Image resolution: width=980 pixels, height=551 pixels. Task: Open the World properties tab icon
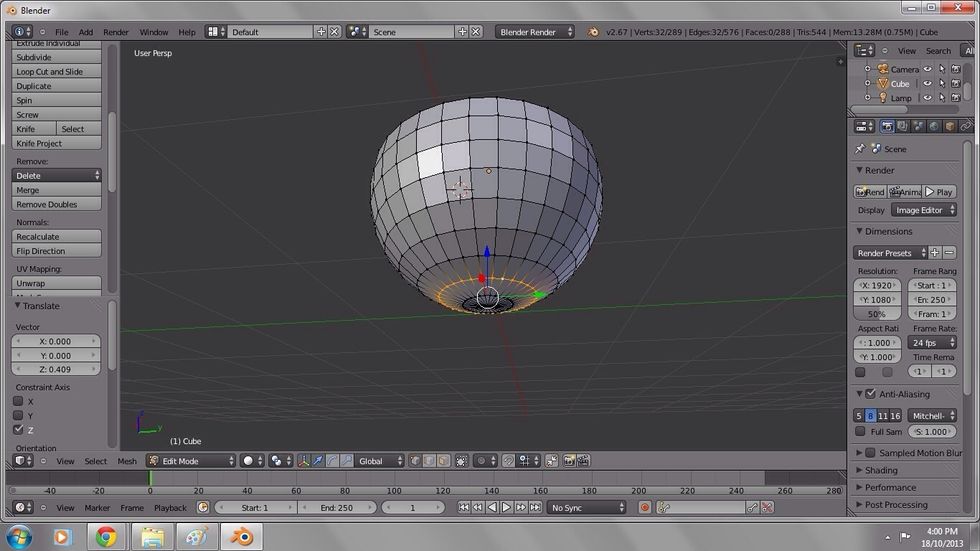(934, 127)
